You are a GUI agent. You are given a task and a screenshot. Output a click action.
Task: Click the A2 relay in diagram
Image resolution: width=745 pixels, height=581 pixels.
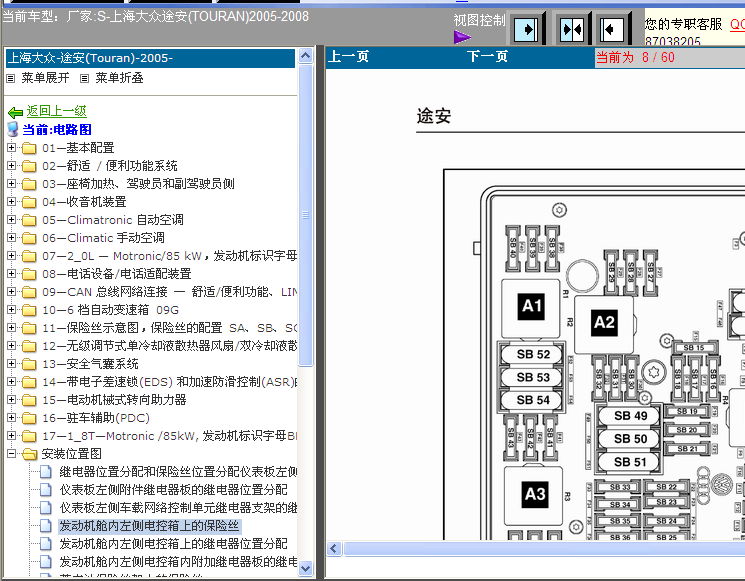coord(604,323)
